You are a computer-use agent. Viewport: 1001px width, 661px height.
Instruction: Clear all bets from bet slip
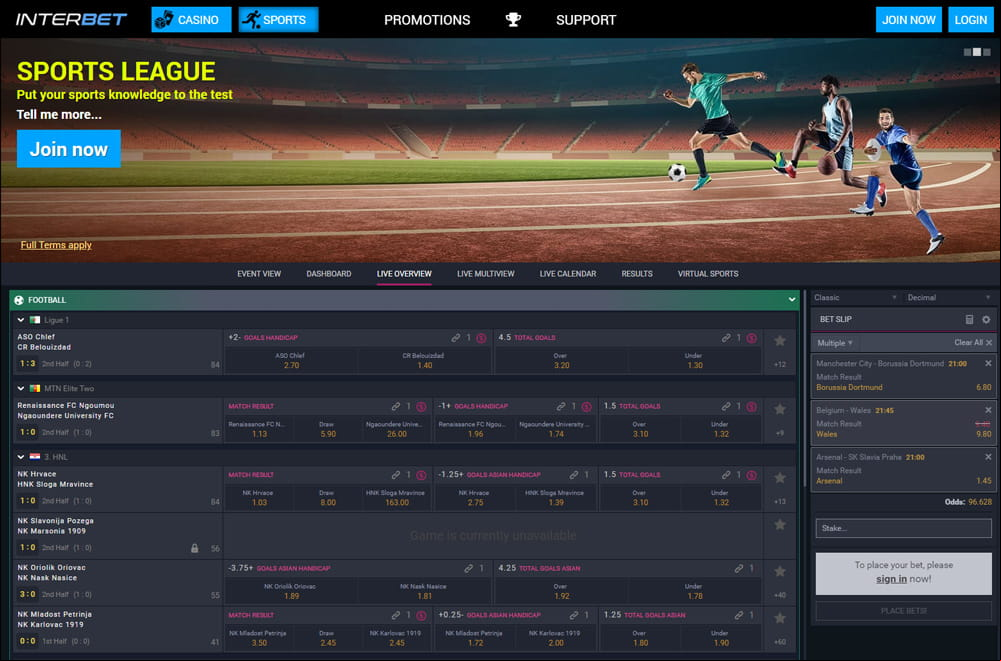tap(973, 343)
